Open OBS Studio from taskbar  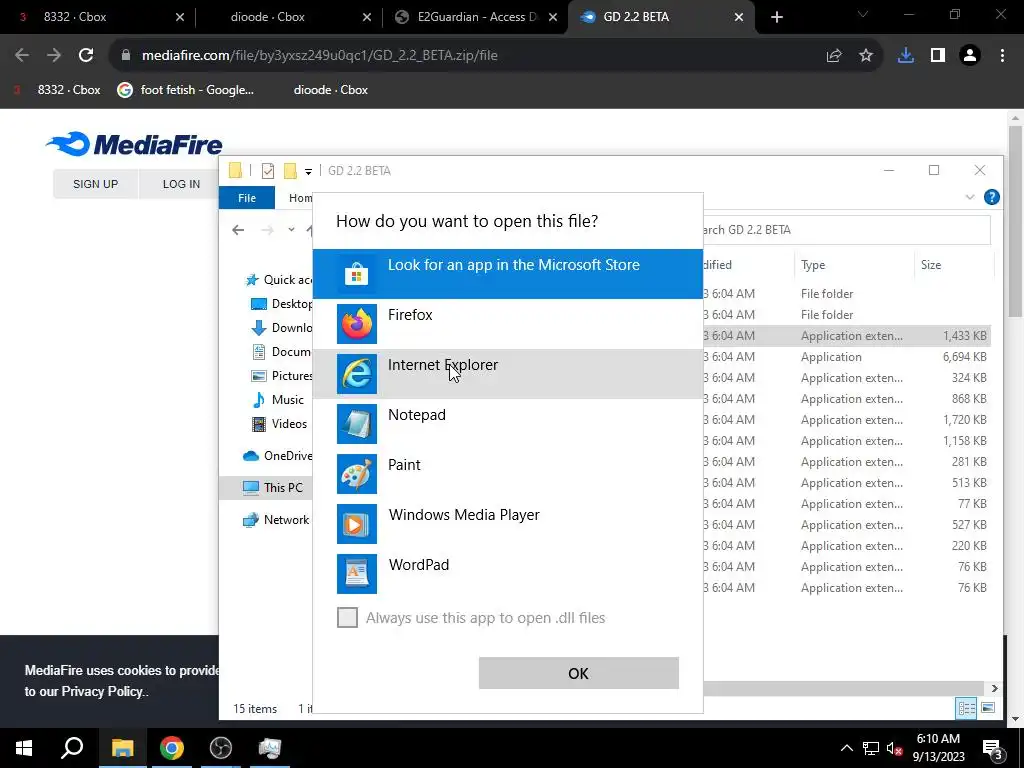221,748
